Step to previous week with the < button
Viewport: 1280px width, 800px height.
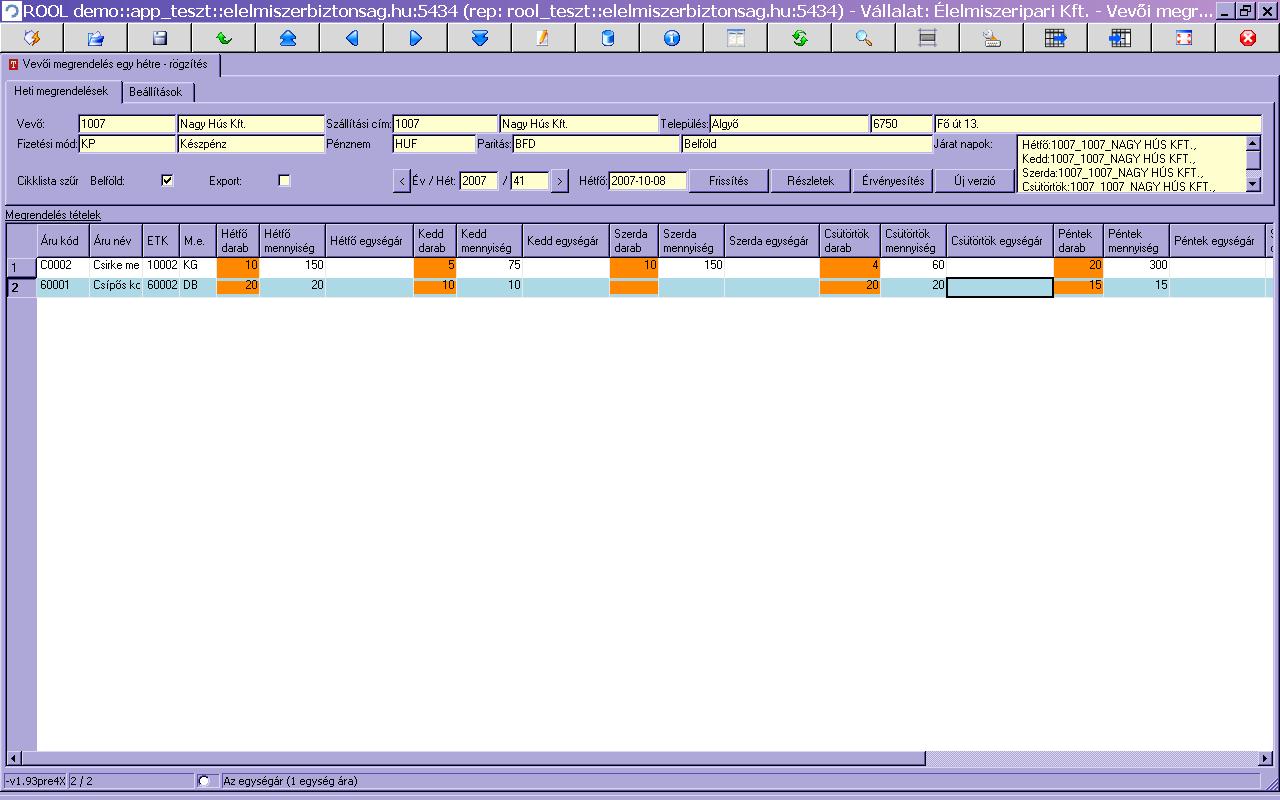401,181
